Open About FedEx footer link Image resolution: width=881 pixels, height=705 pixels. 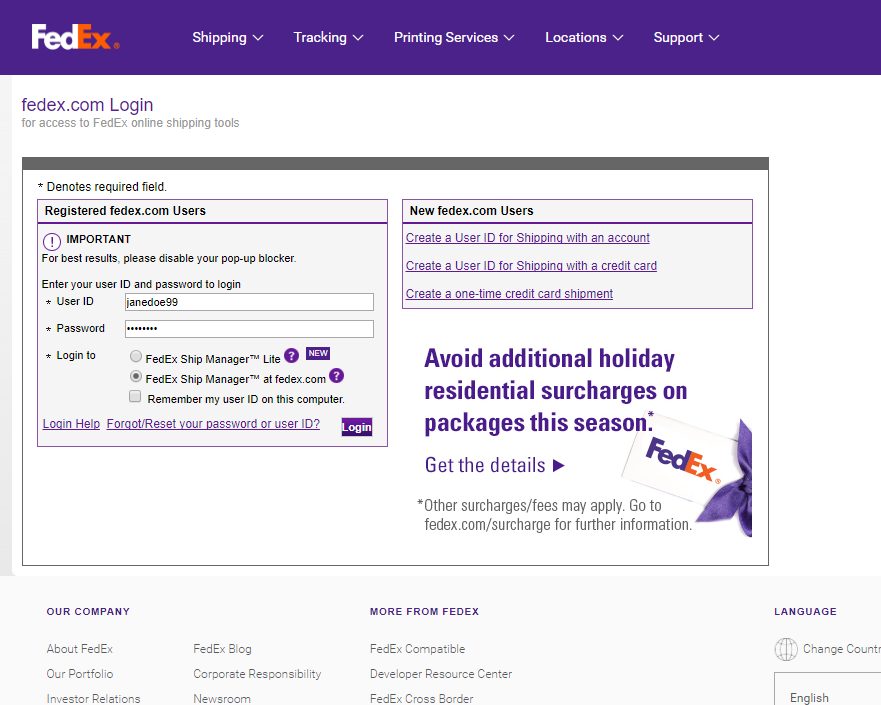click(80, 649)
